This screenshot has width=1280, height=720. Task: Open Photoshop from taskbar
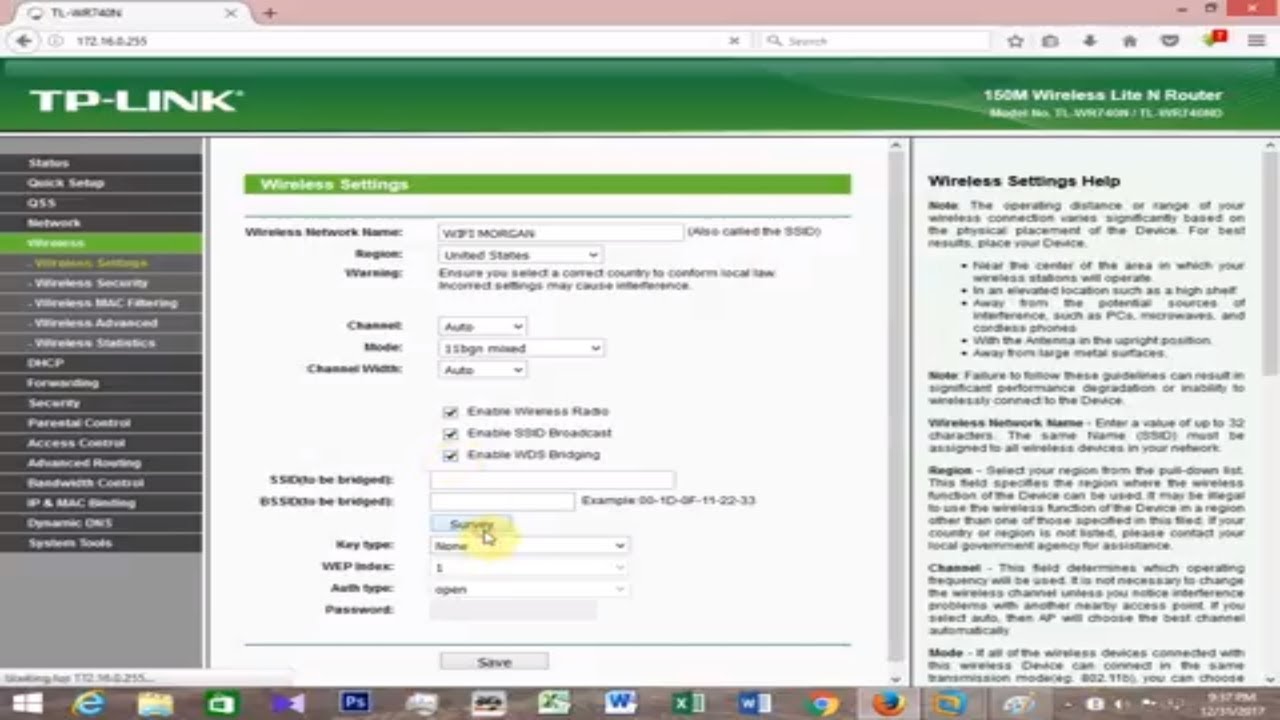coord(354,703)
